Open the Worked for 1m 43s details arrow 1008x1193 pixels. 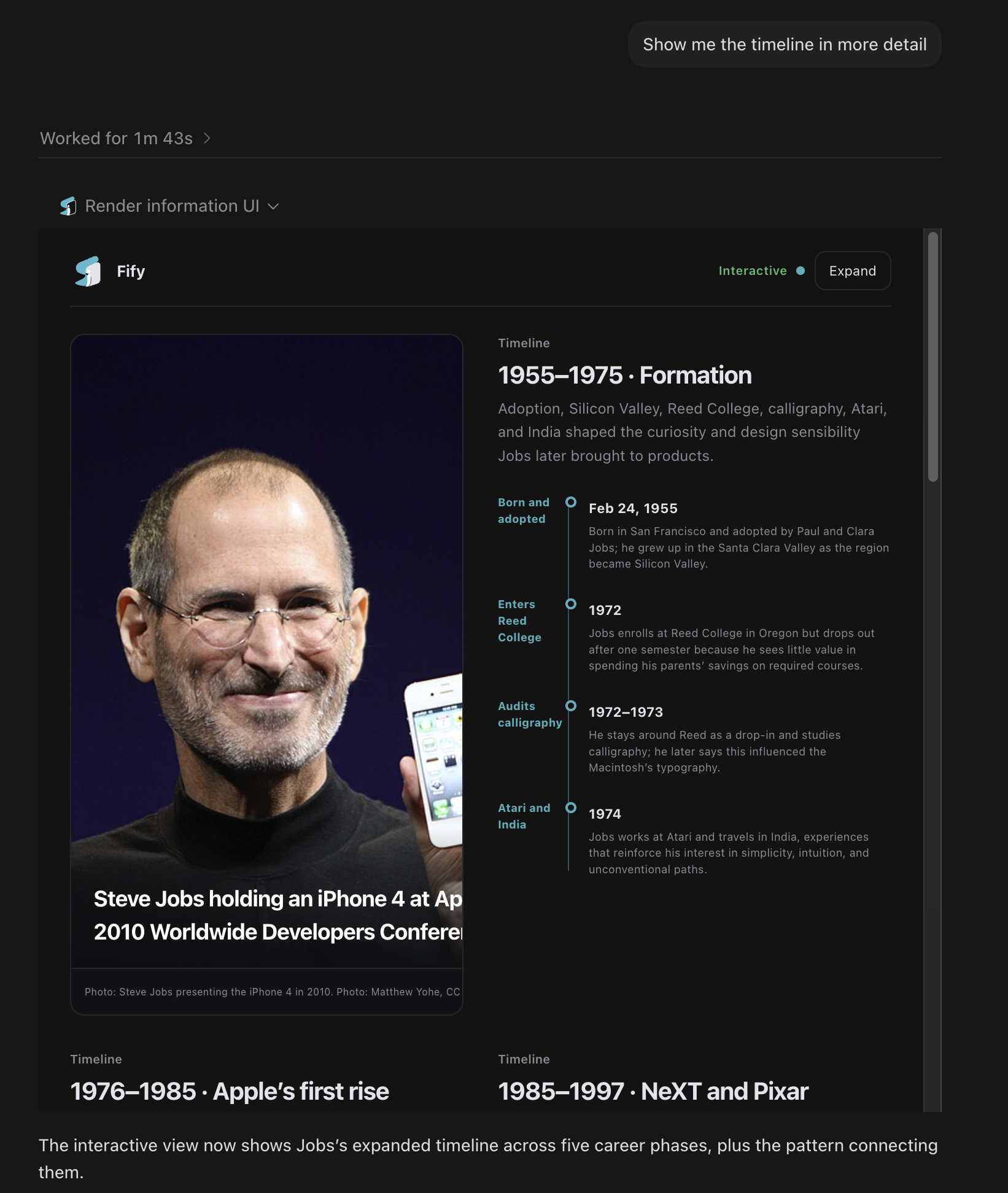207,139
